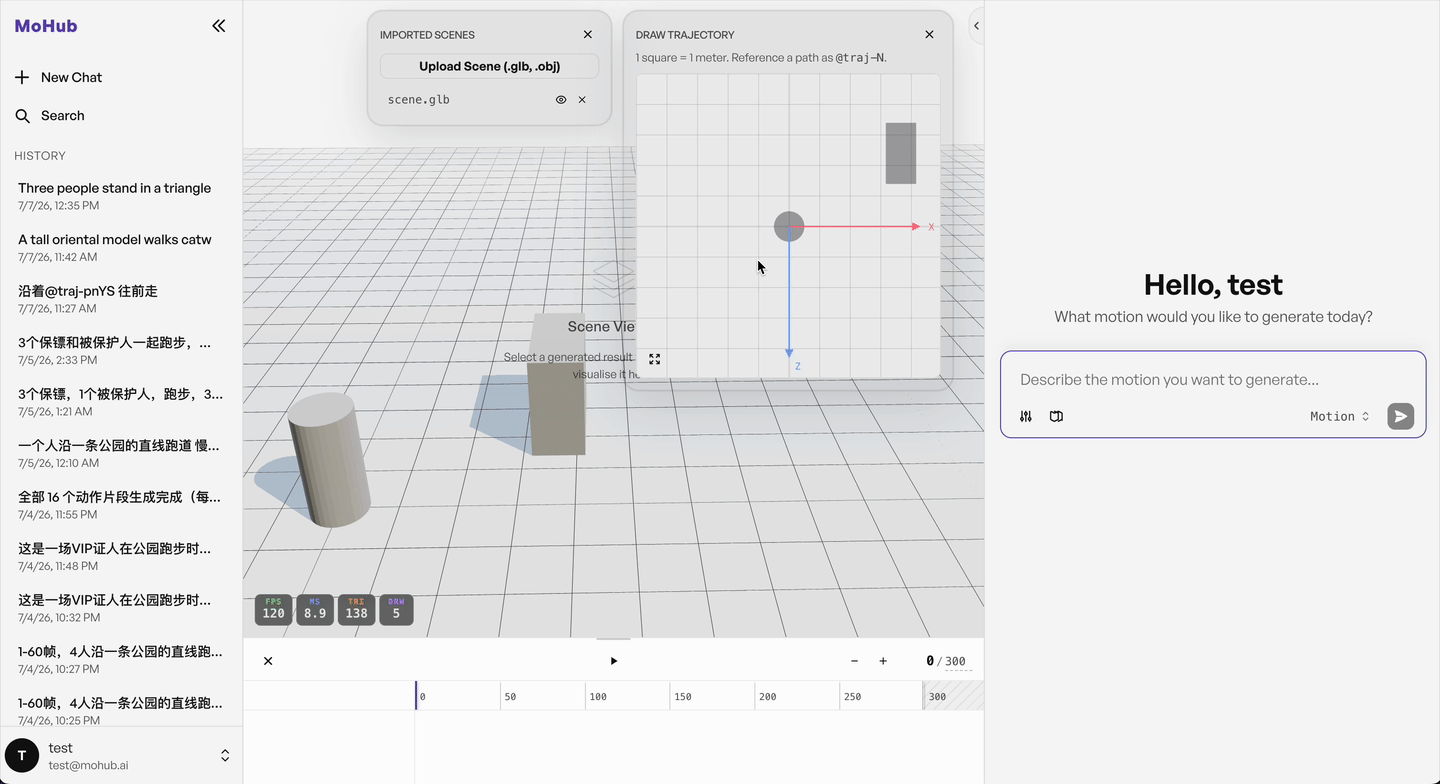Click the book icon in prompt box
Image resolution: width=1440 pixels, height=784 pixels.
(1056, 416)
